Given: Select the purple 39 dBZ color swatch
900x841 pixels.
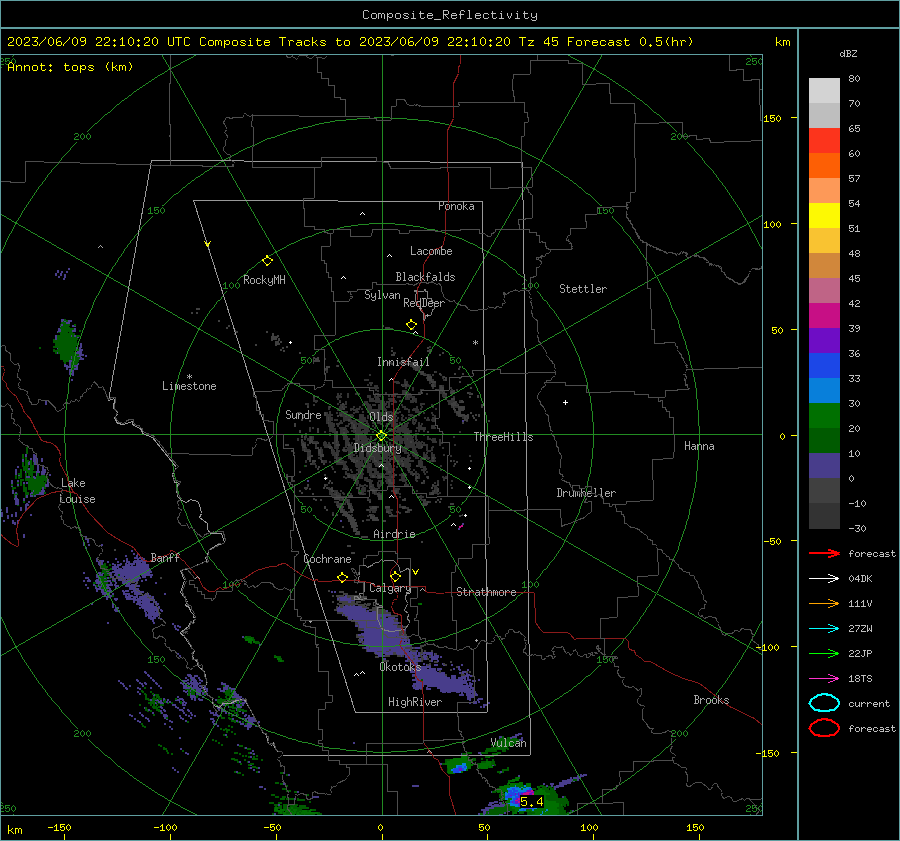Looking at the screenshot, I should point(824,340).
